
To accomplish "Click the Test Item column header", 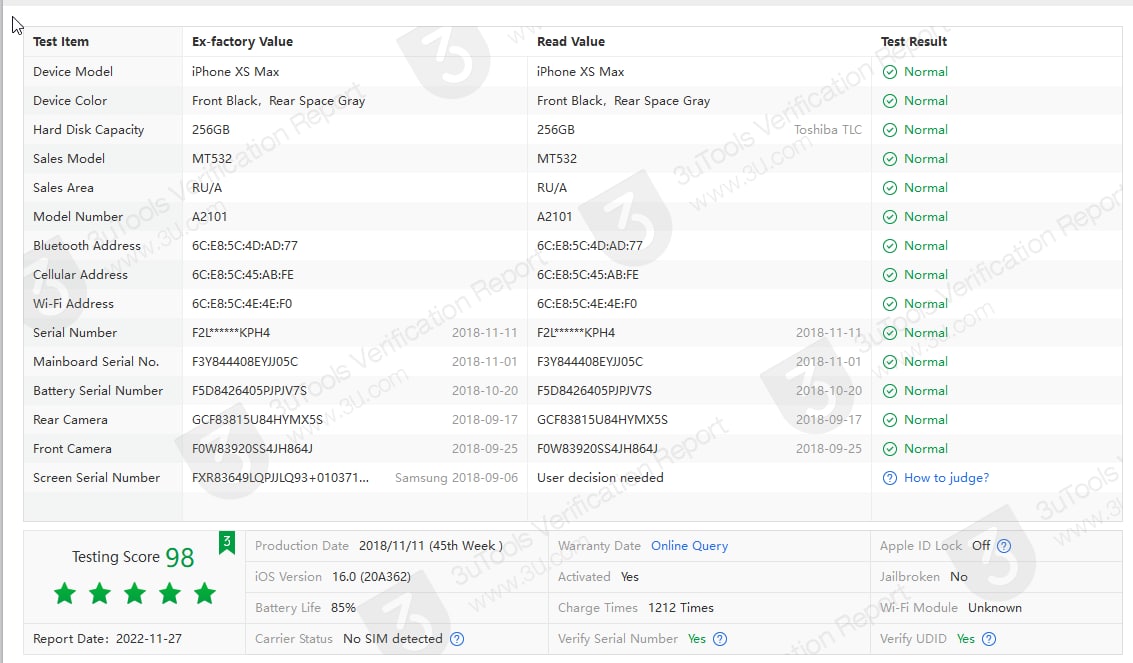I will (x=61, y=42).
